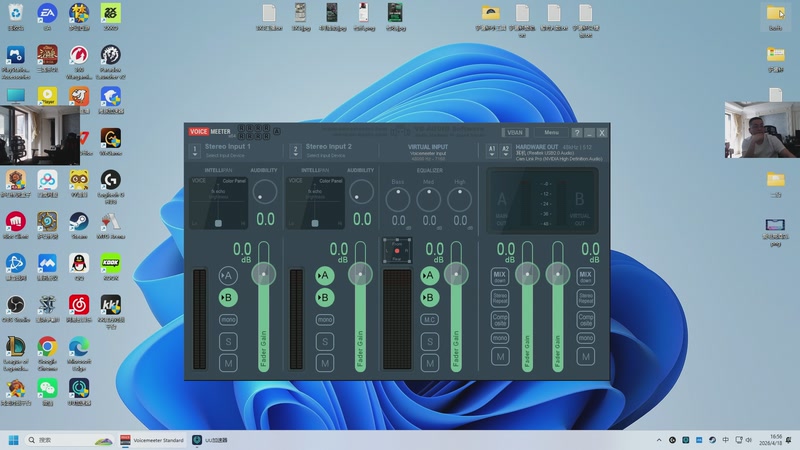Click Stereo Input 2 Audibility knob
The image size is (800, 450).
tap(362, 192)
